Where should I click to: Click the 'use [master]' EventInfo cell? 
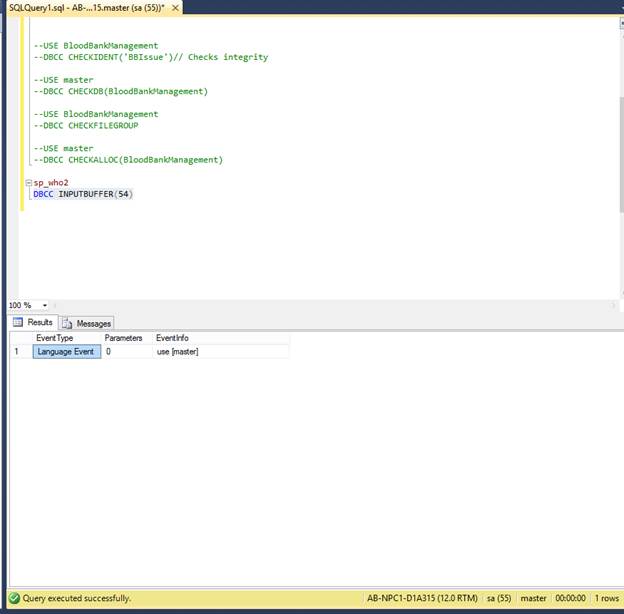221,352
